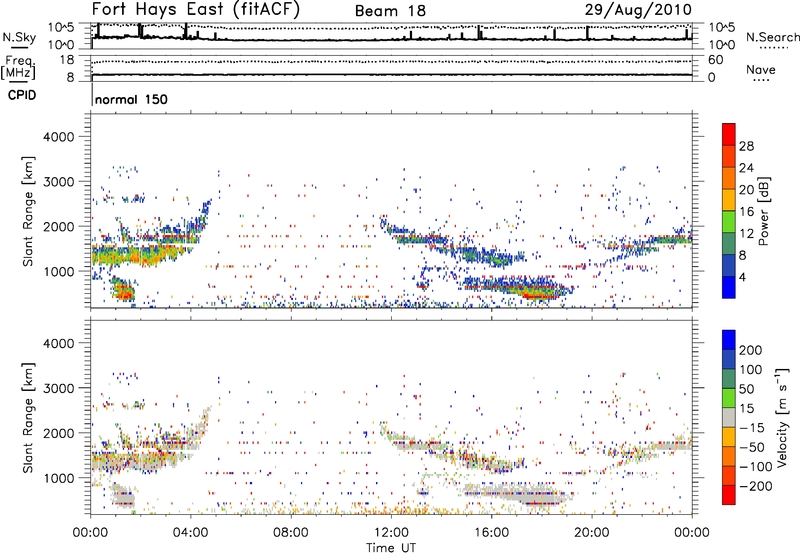The image size is (800, 554).
Task: Click the blue bottom of the power color bar
Action: [729, 287]
